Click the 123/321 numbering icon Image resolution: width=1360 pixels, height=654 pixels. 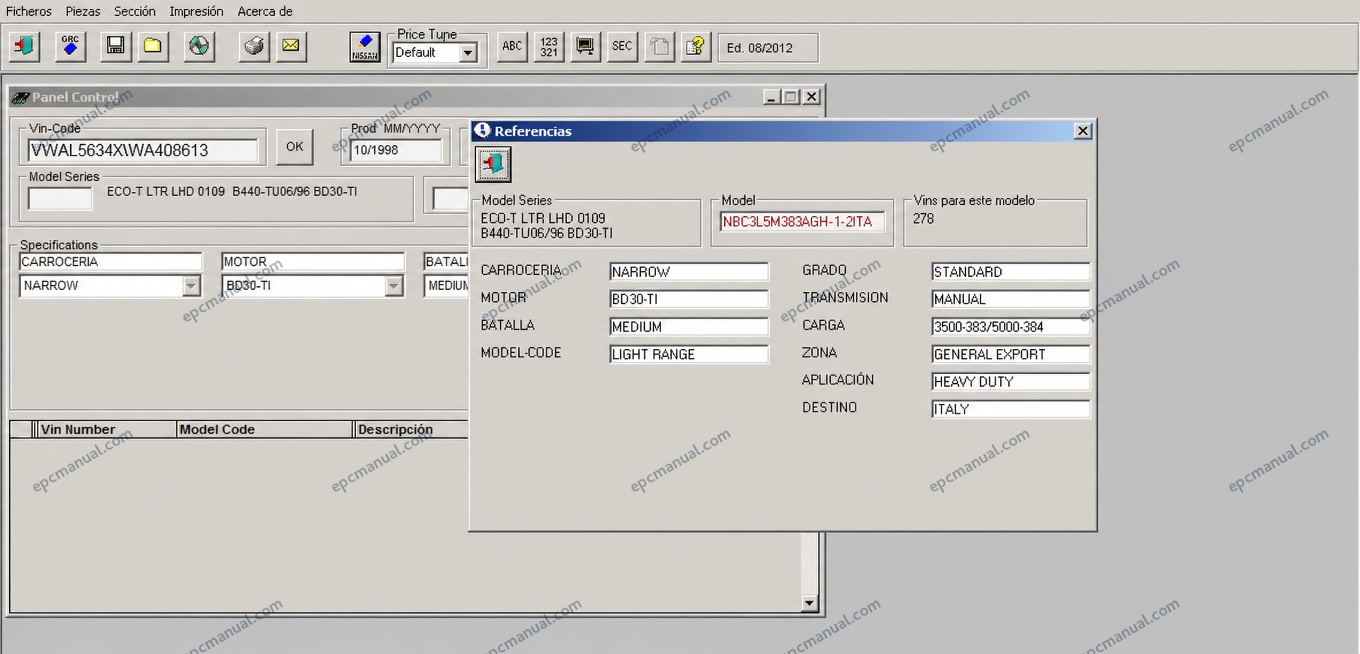pos(549,46)
